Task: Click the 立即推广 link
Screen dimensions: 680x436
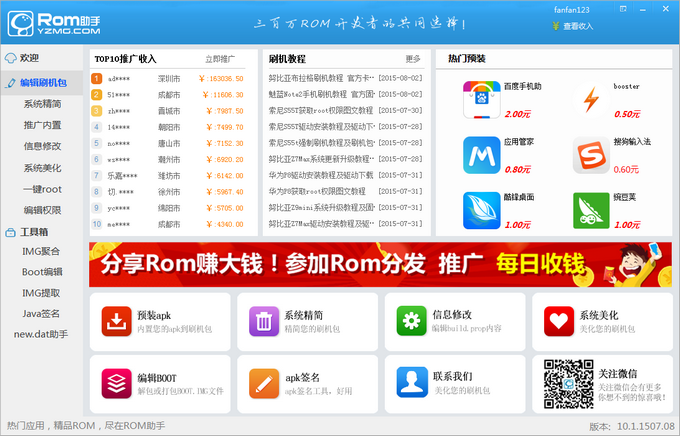Action: coord(219,59)
